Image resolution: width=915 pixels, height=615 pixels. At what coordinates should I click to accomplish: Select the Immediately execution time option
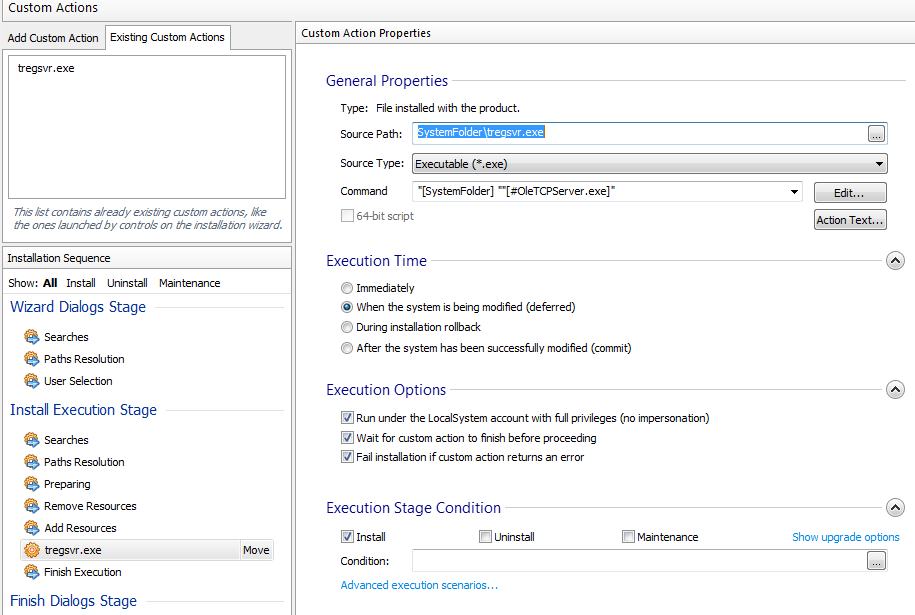[x=347, y=288]
